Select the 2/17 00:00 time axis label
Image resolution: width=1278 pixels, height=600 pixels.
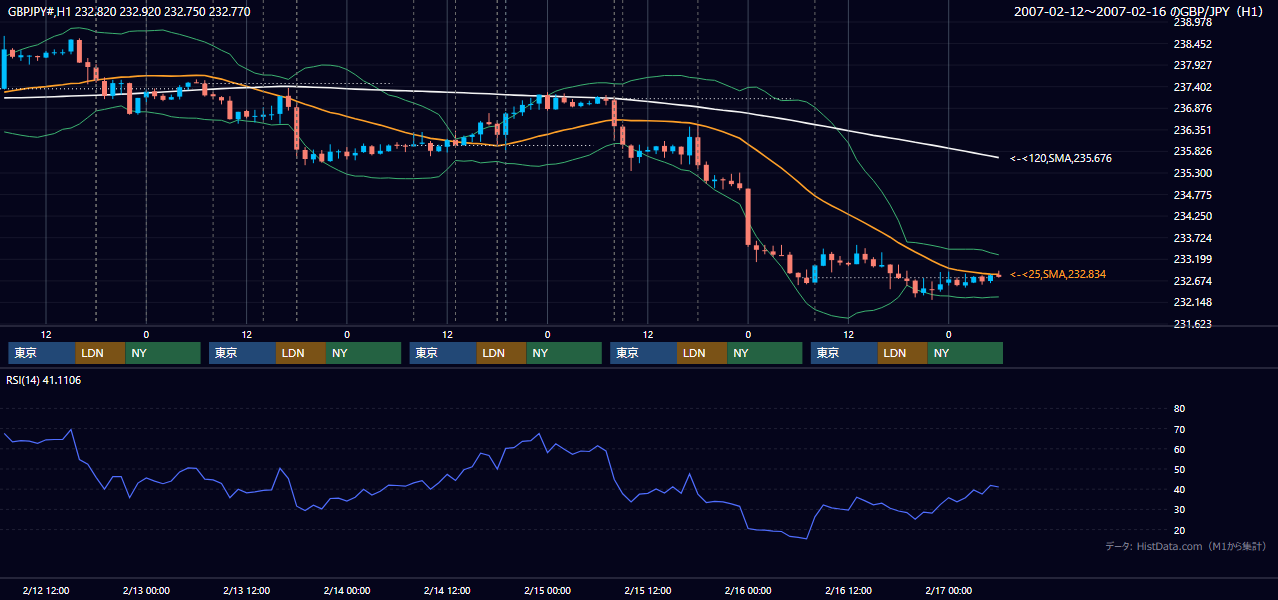coord(948,590)
